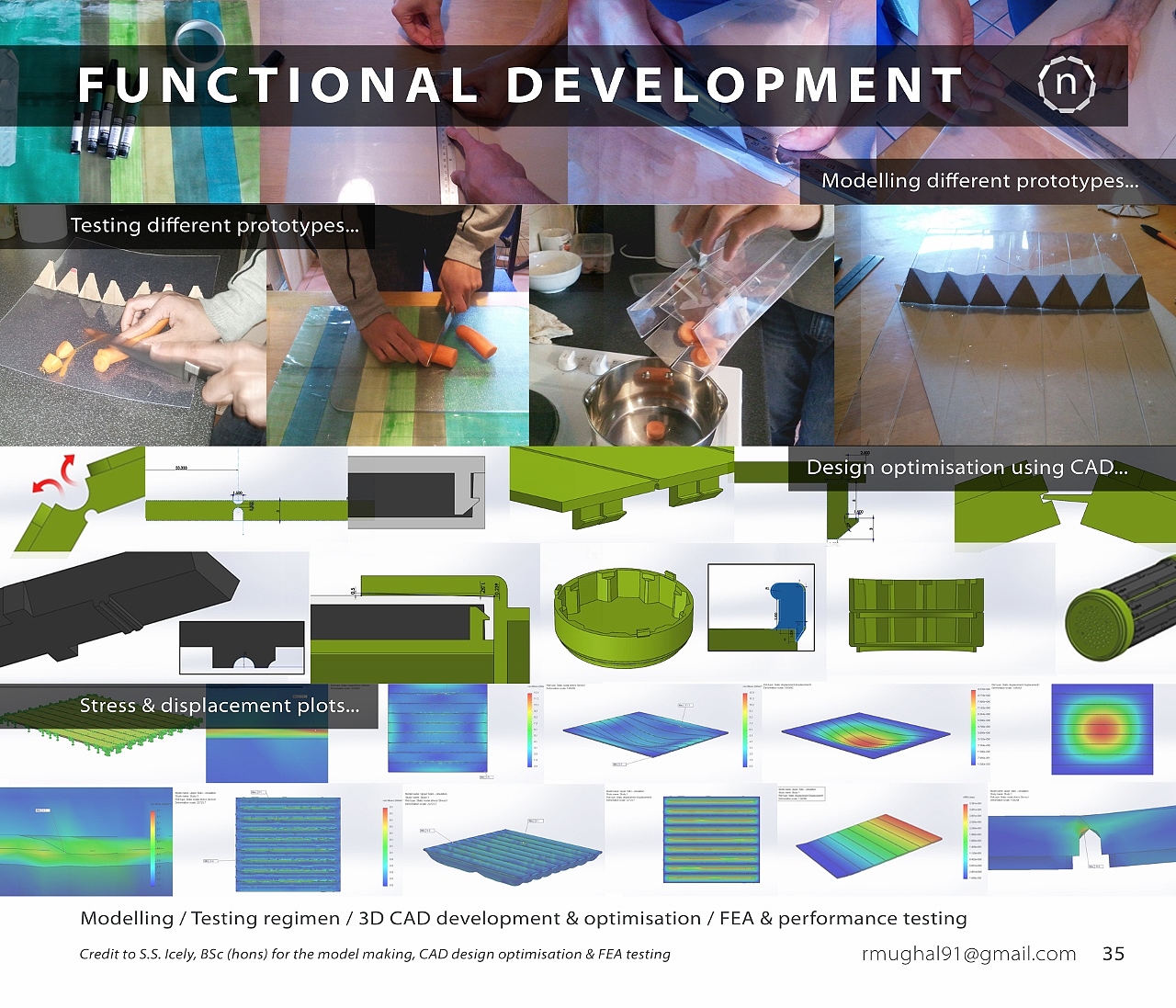
Task: Select the "Testing different prototypes..." caption
Action: [x=215, y=225]
